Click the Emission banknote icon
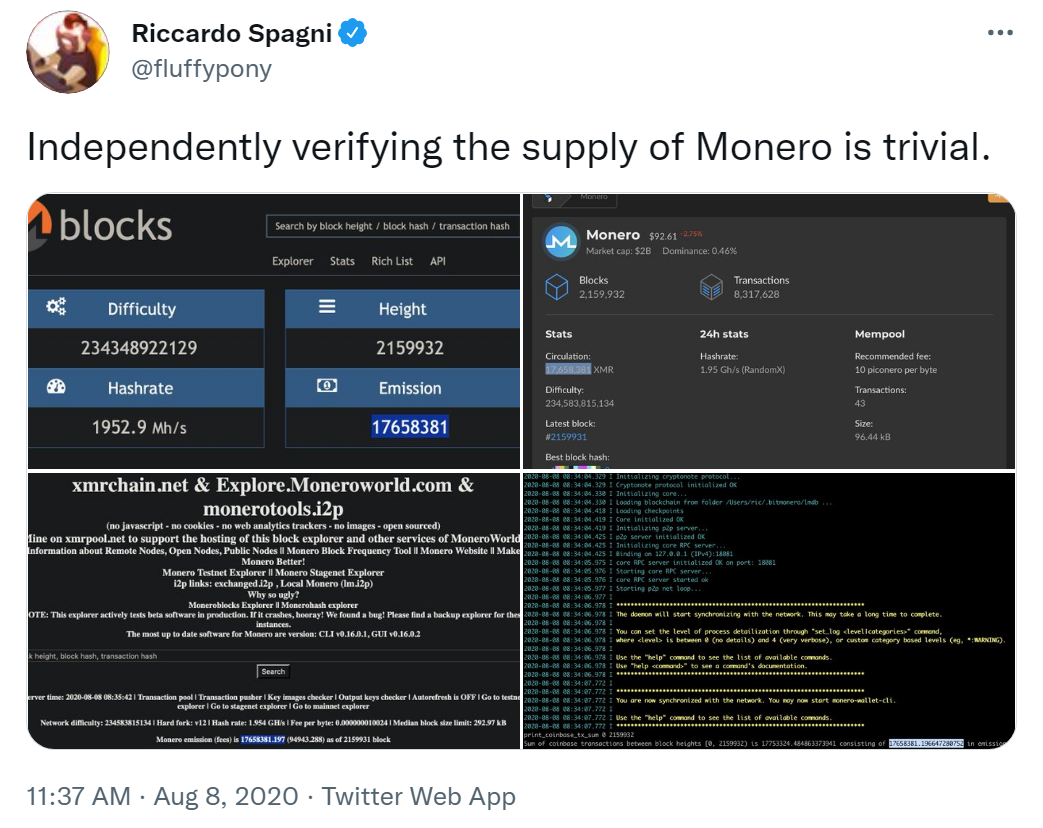This screenshot has height=828, width=1043. coord(327,386)
